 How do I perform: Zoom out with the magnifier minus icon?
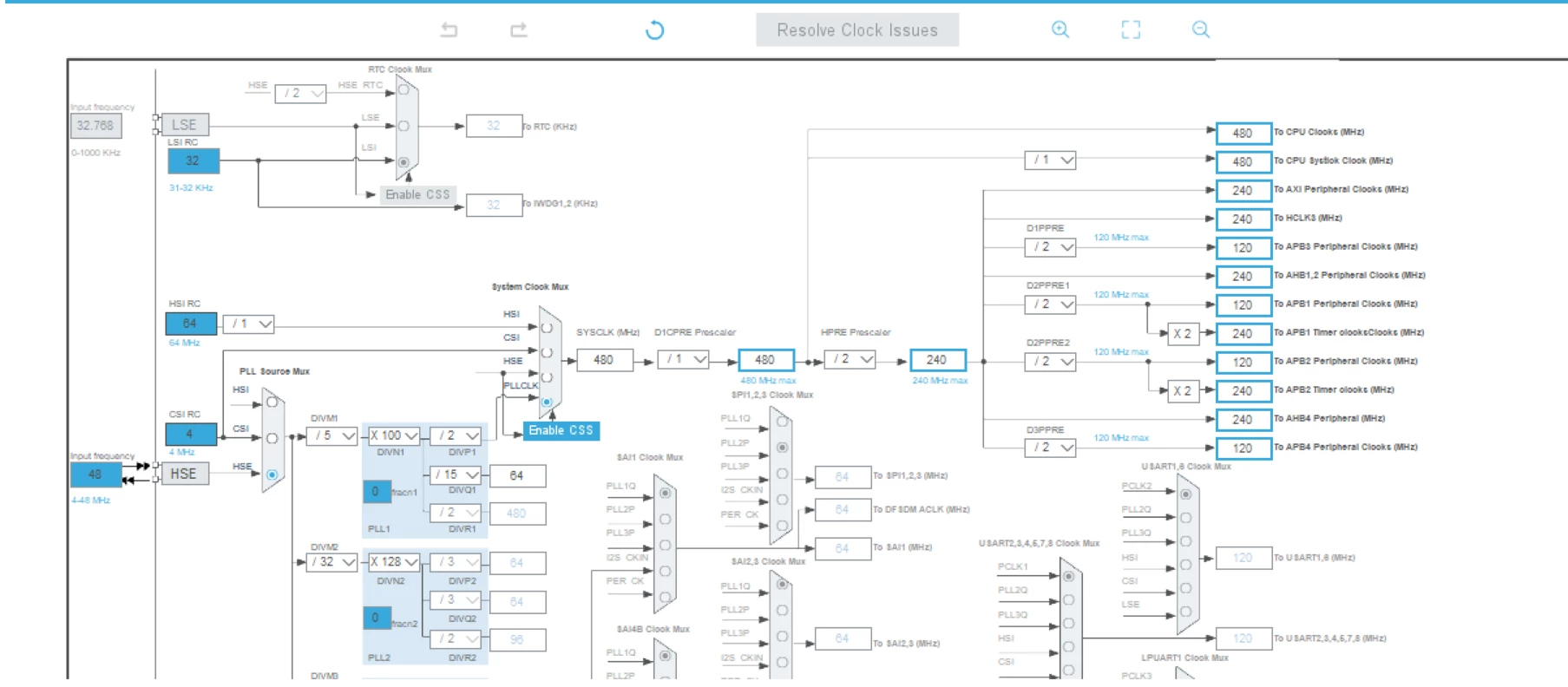pyautogui.click(x=1201, y=29)
